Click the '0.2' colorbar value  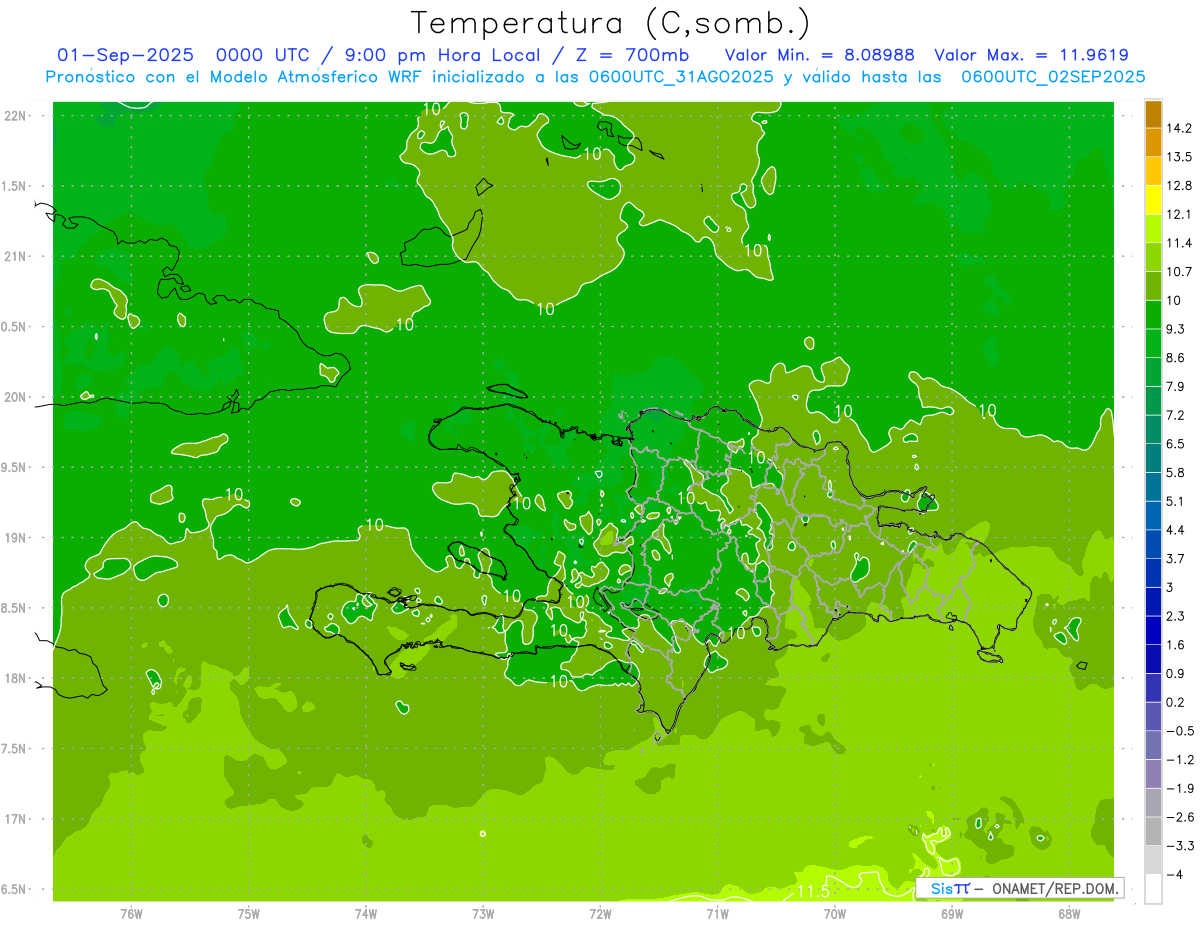click(x=1175, y=702)
